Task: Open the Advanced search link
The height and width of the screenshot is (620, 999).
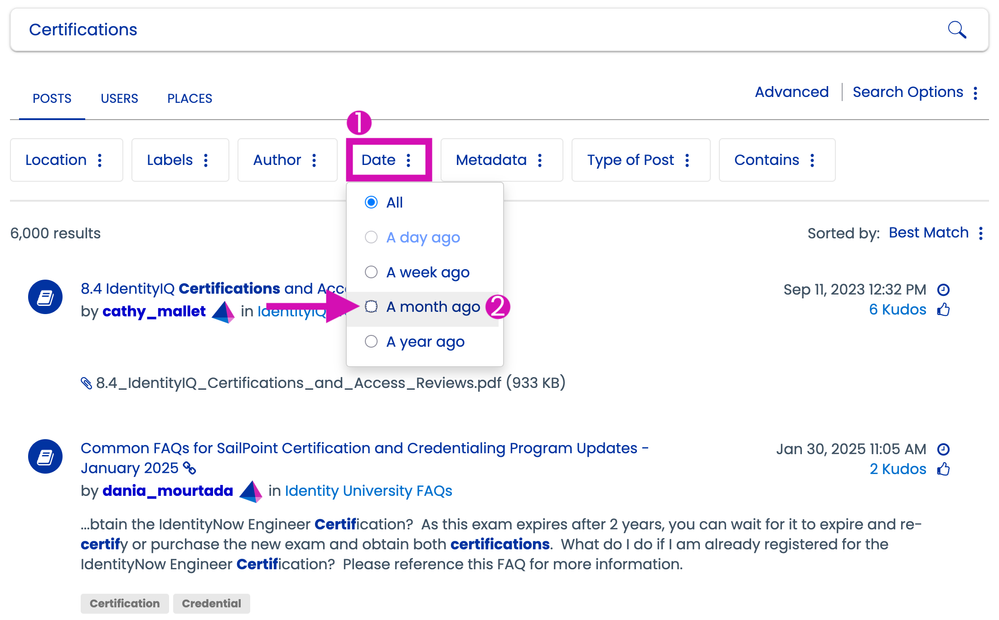Action: tap(791, 92)
